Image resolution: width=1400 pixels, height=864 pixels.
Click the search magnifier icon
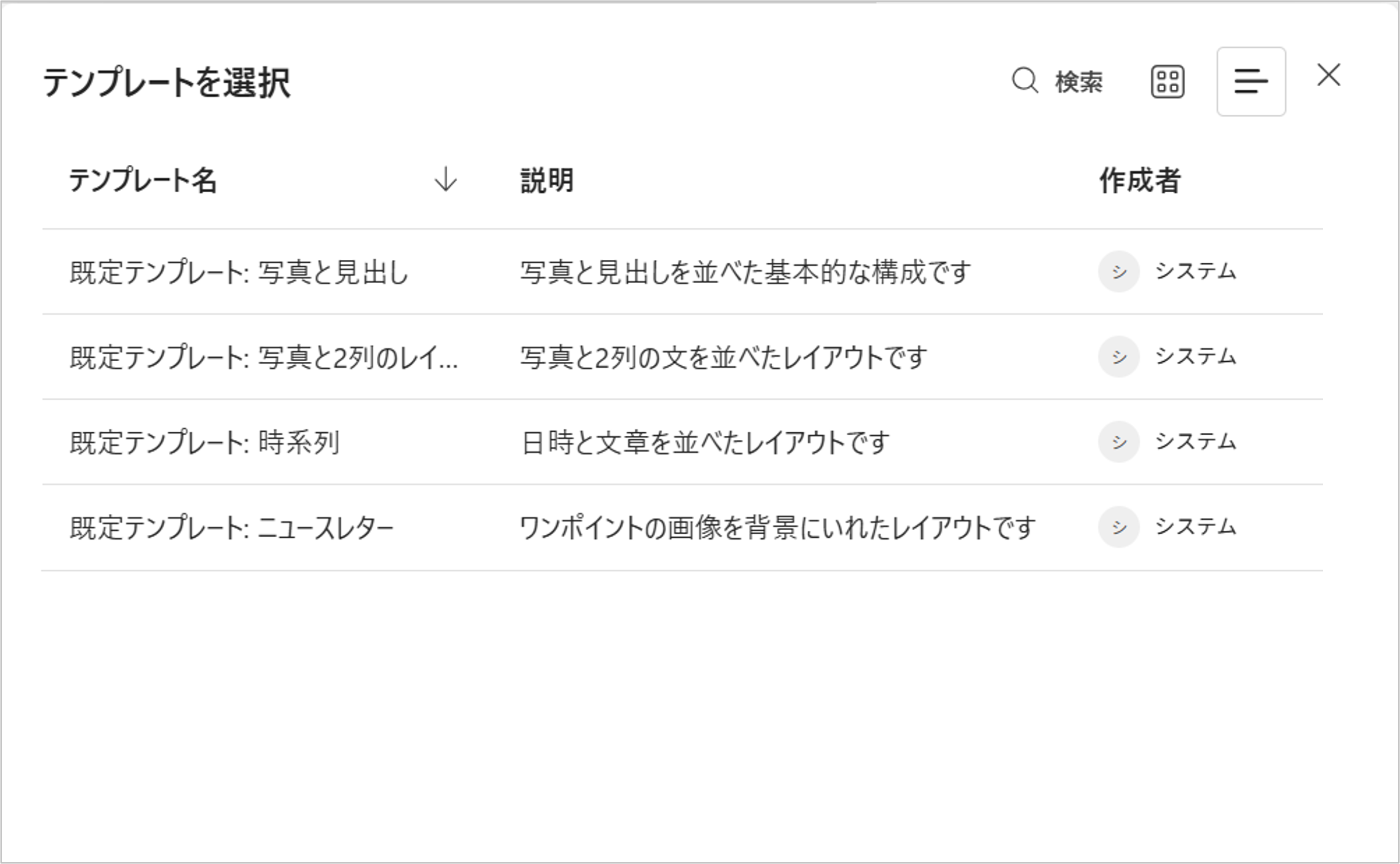pos(1025,81)
